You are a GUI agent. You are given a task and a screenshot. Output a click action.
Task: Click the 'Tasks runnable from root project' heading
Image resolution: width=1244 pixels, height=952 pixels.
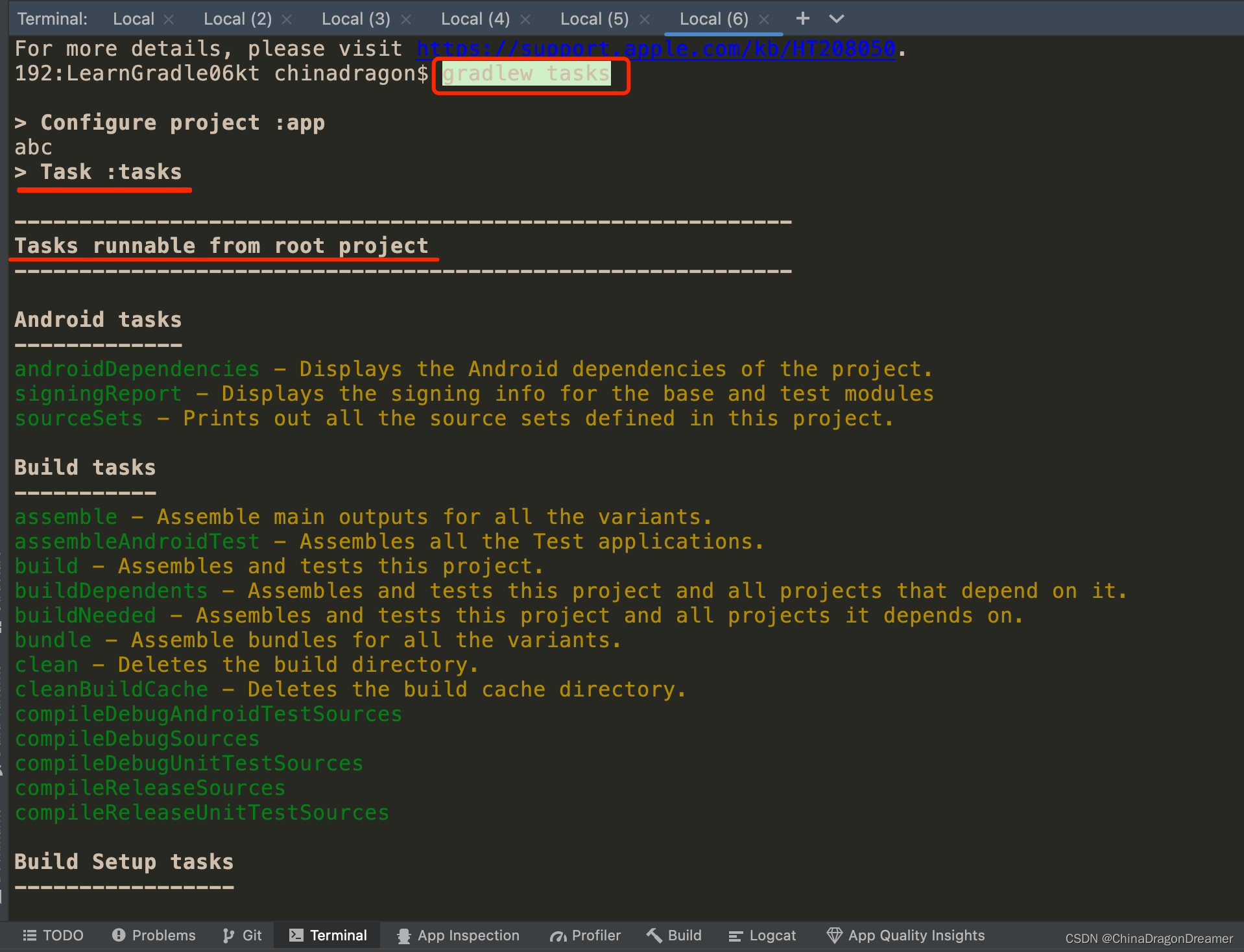click(x=221, y=246)
